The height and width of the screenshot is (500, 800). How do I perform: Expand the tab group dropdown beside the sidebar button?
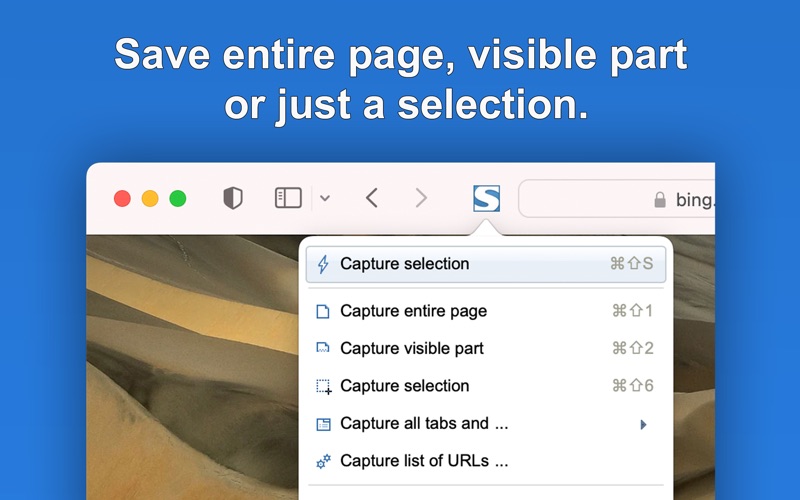click(325, 198)
